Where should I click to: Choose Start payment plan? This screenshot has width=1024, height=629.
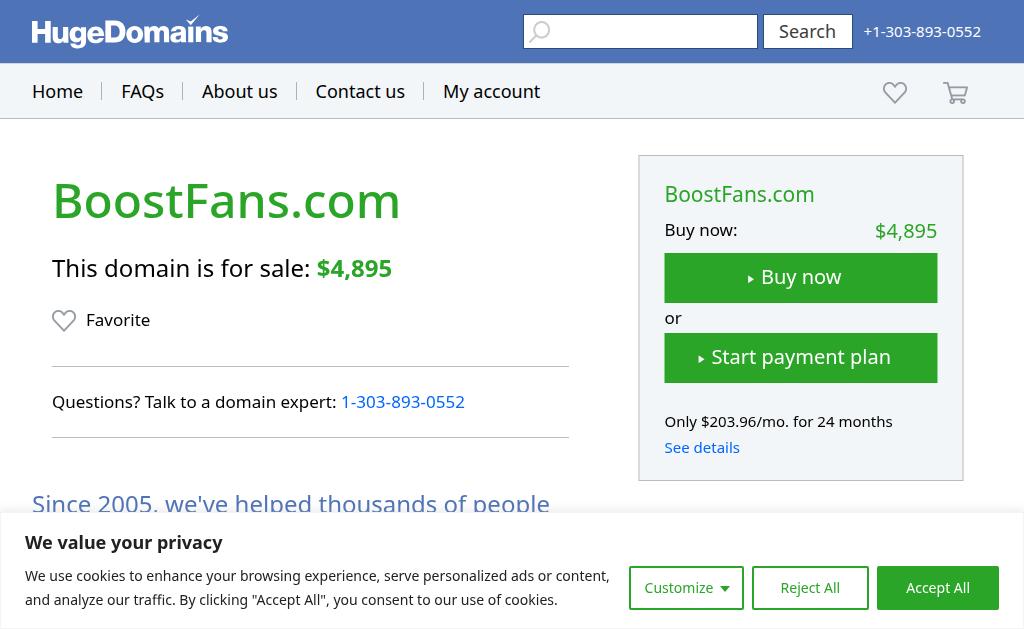click(800, 358)
